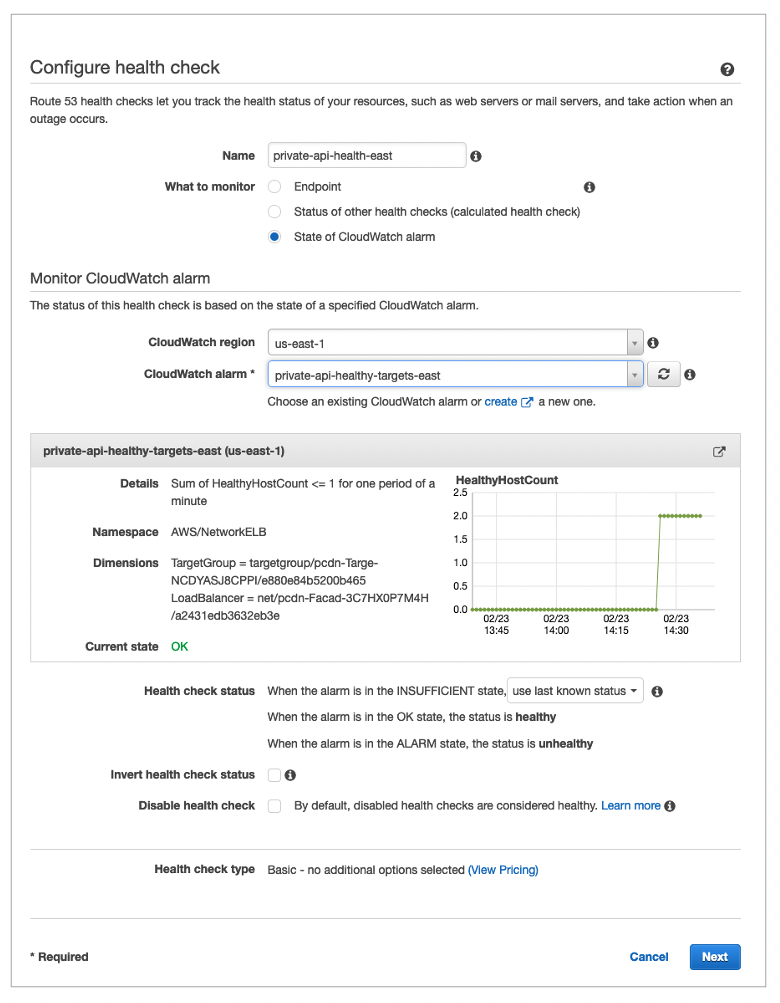The width and height of the screenshot is (780, 1003).
Task: Choose Status of other health checks option
Action: [x=275, y=211]
